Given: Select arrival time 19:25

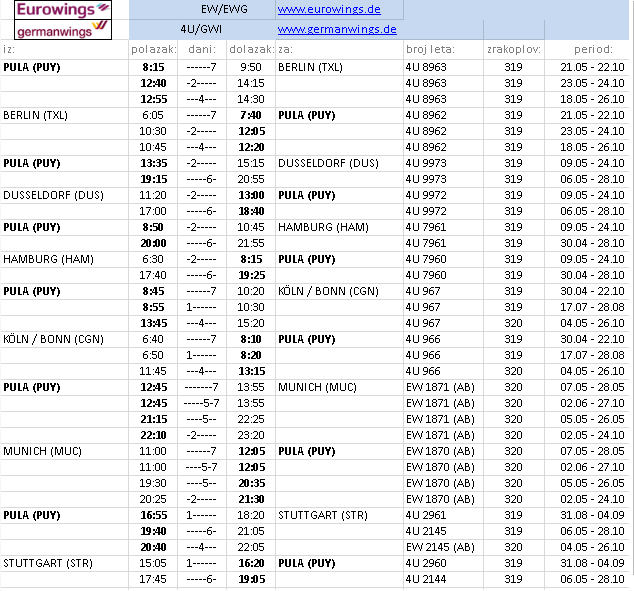Looking at the screenshot, I should (x=251, y=275).
